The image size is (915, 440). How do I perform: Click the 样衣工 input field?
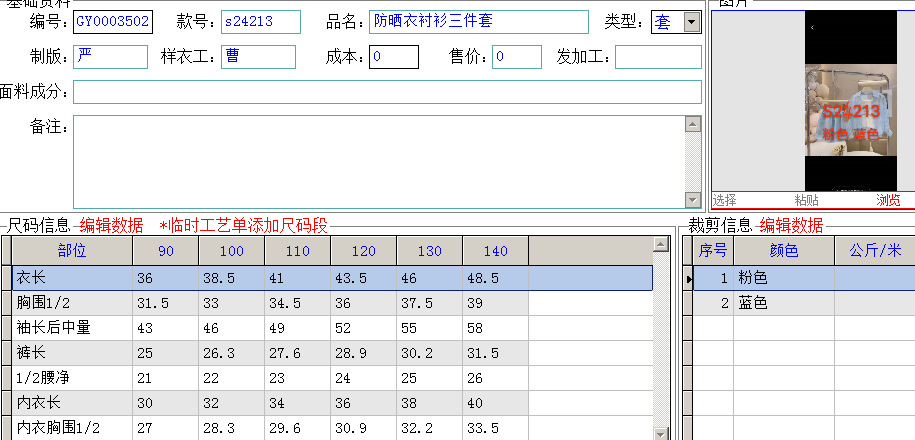click(x=259, y=57)
